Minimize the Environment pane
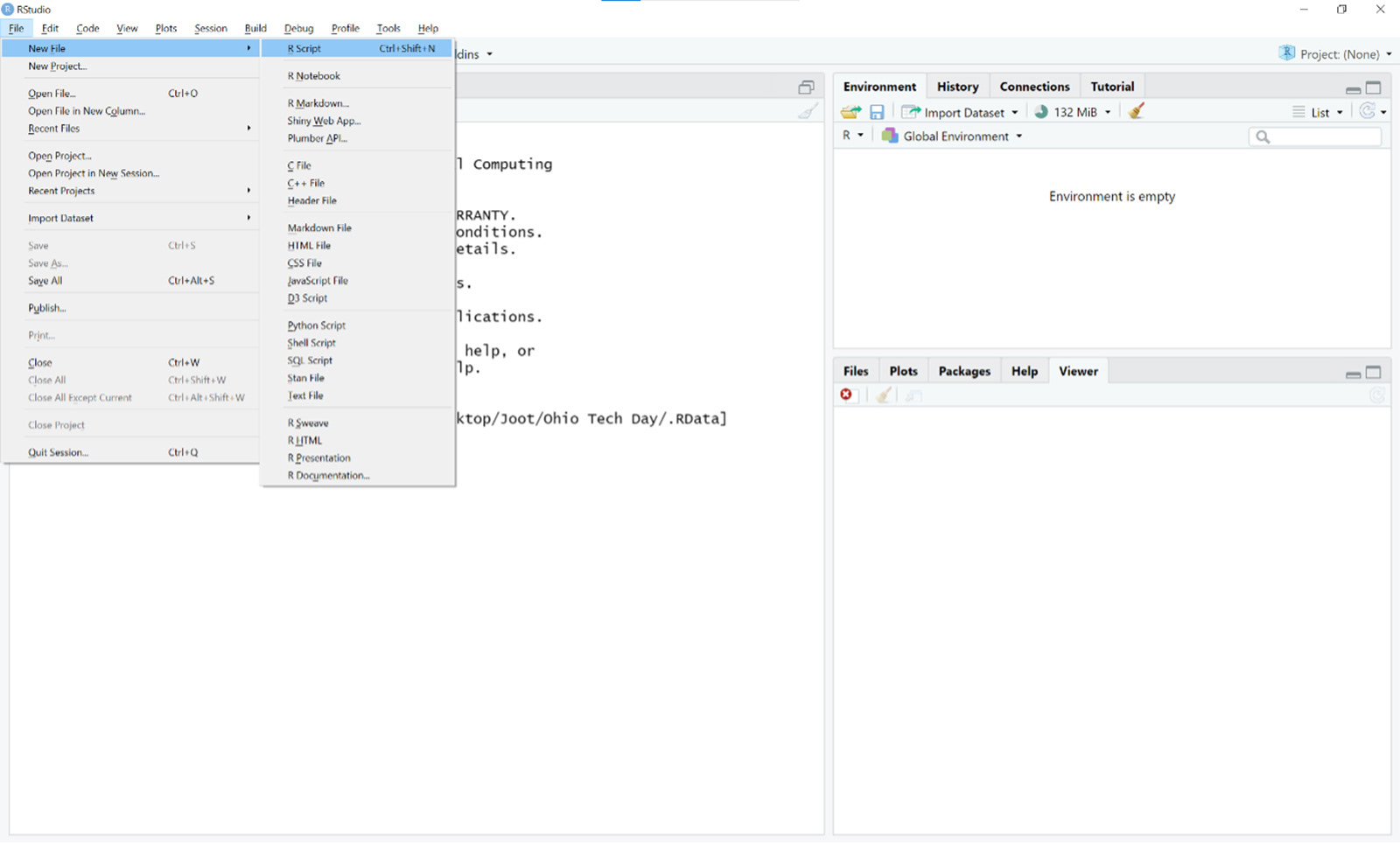 1353,88
